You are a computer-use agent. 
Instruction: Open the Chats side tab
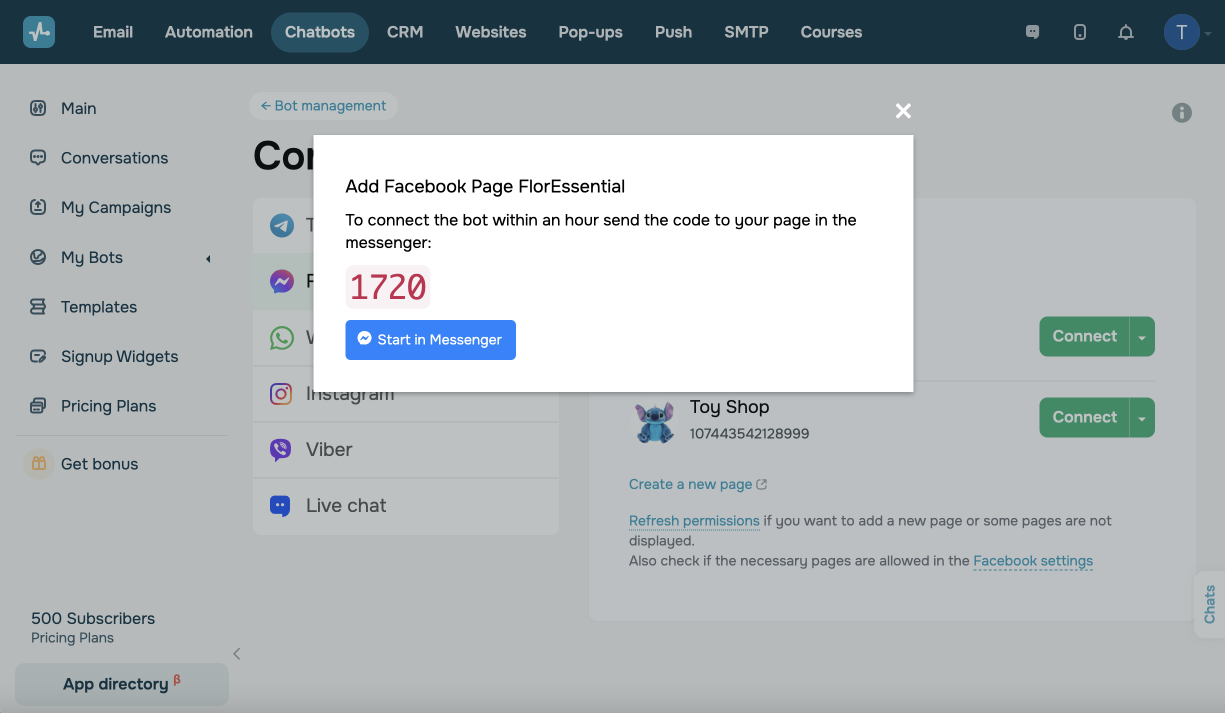tap(1210, 604)
